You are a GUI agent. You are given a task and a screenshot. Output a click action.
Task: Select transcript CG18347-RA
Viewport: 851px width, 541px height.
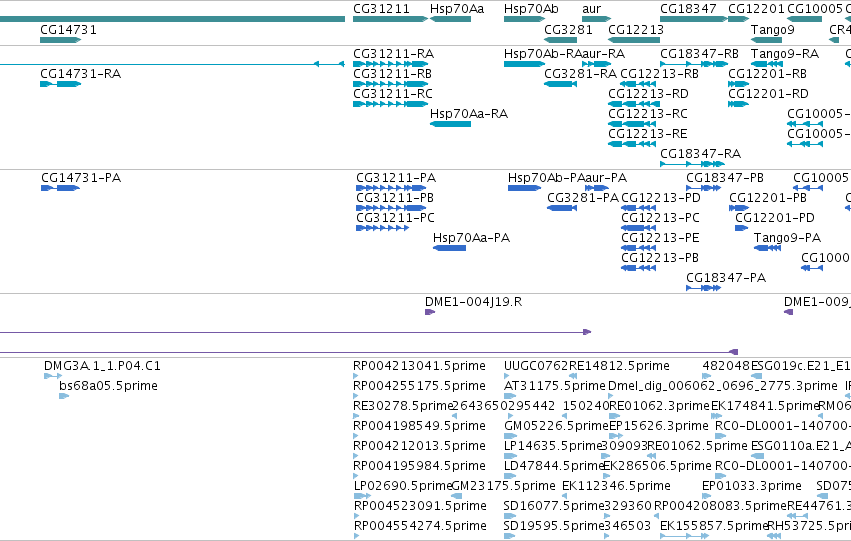point(693,164)
